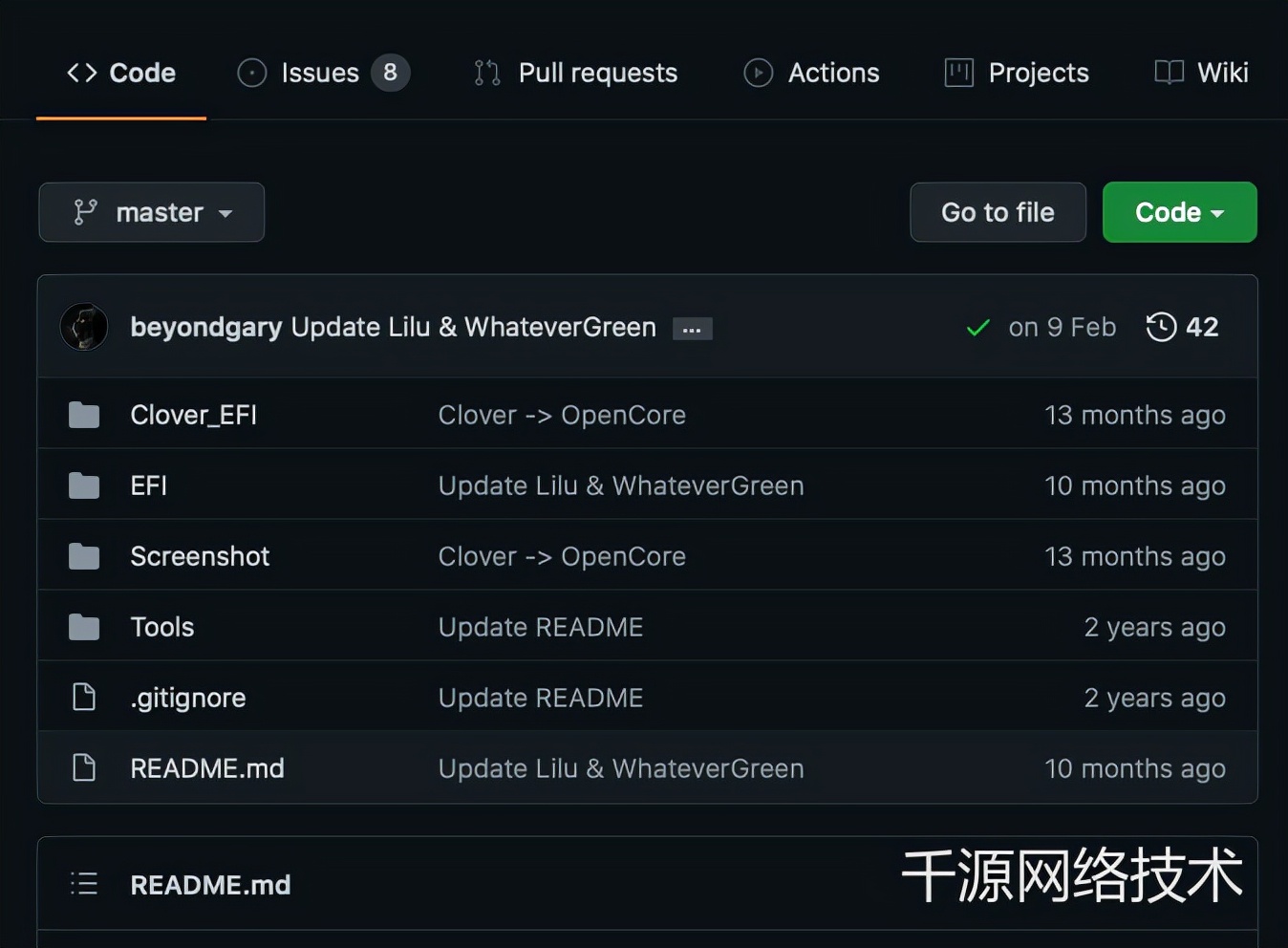Click '10 months ago' in README.md row
The image size is (1288, 948).
[1135, 768]
